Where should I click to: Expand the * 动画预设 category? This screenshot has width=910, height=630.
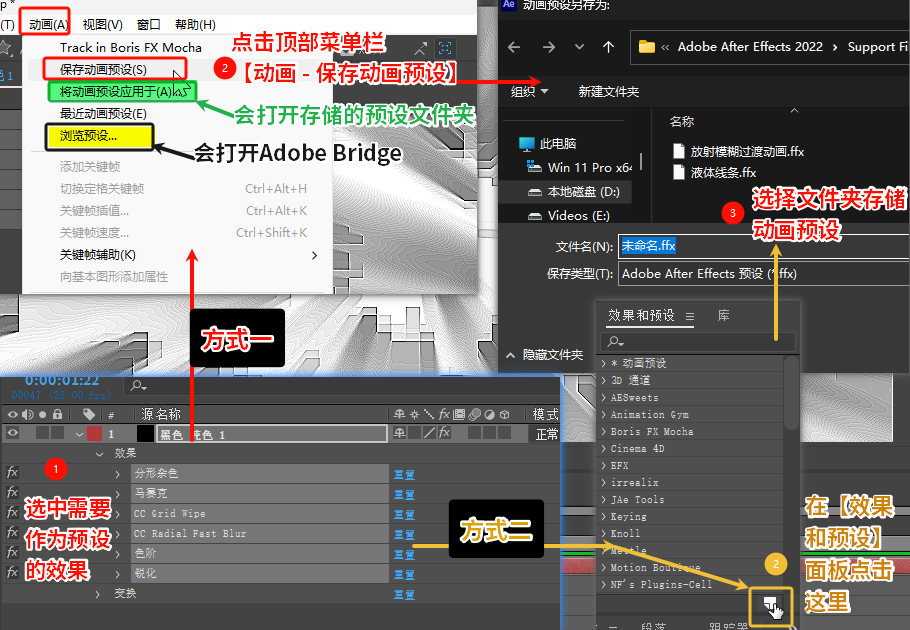[x=604, y=363]
